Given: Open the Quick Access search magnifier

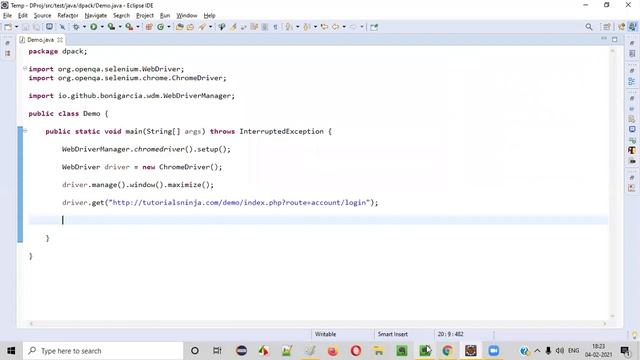Looking at the screenshot, I should pyautogui.click(x=589, y=27).
